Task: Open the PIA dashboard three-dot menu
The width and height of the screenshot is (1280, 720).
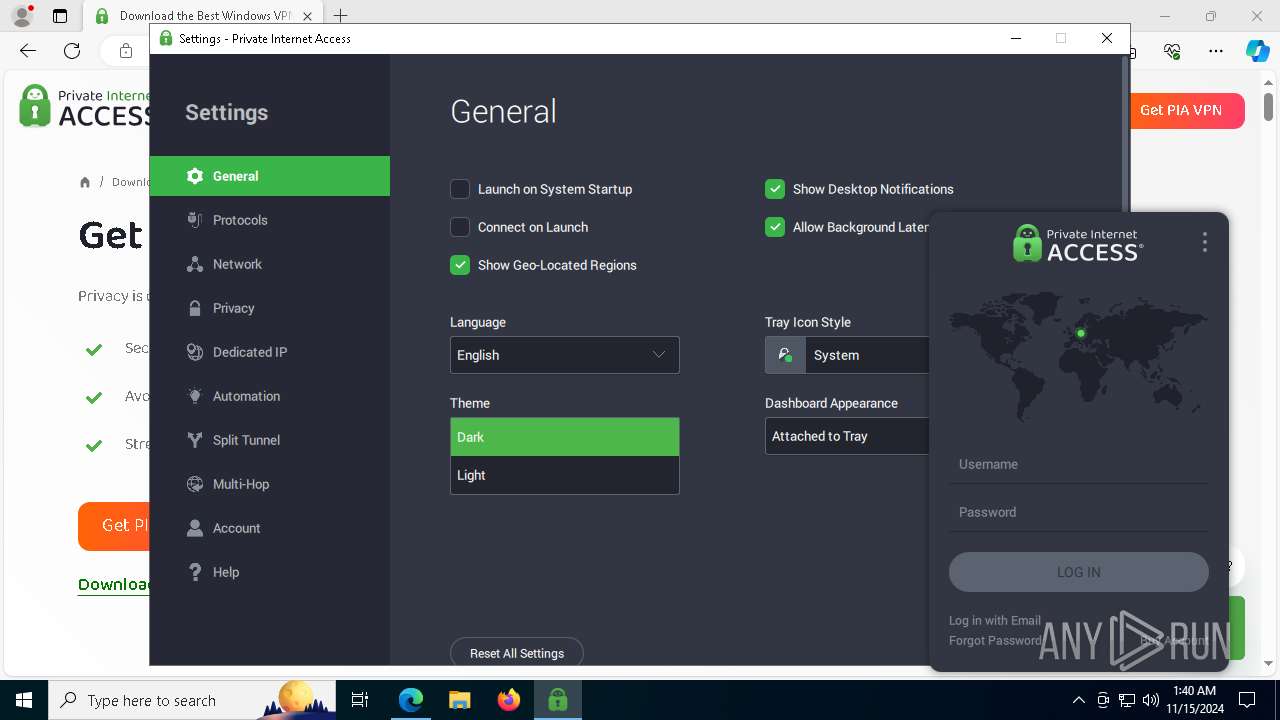Action: click(x=1205, y=242)
